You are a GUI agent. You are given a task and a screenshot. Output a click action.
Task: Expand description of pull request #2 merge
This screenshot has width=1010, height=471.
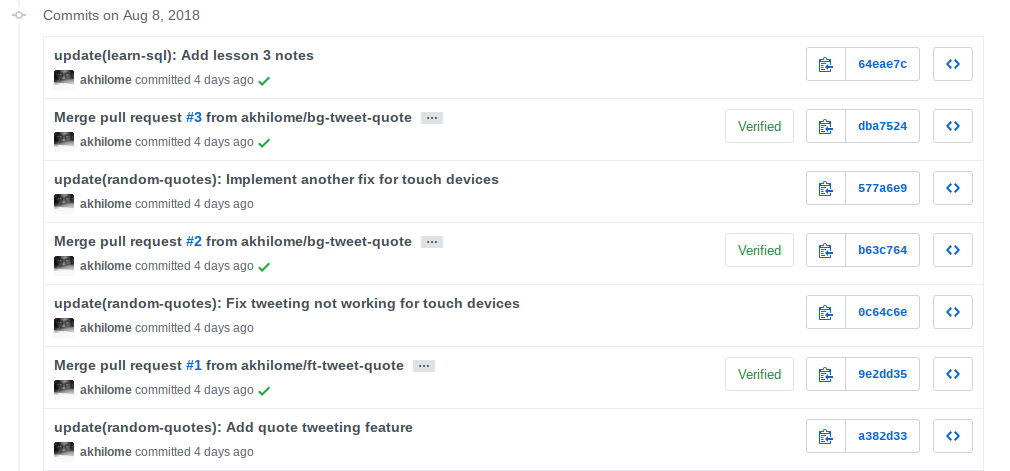pyautogui.click(x=432, y=242)
